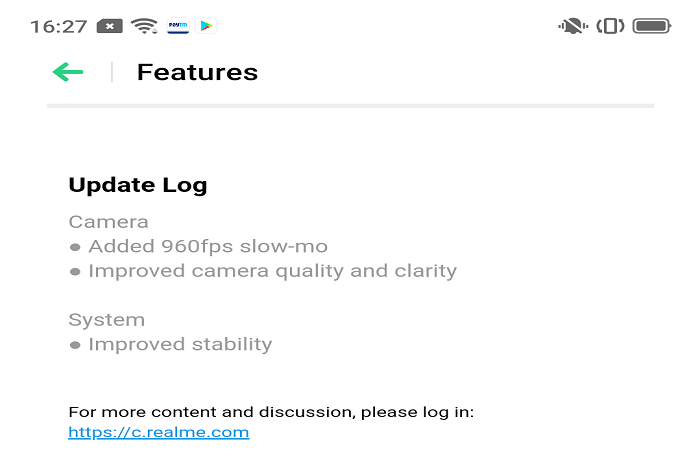
Task: Tap the Wi-Fi status icon
Action: [x=144, y=26]
